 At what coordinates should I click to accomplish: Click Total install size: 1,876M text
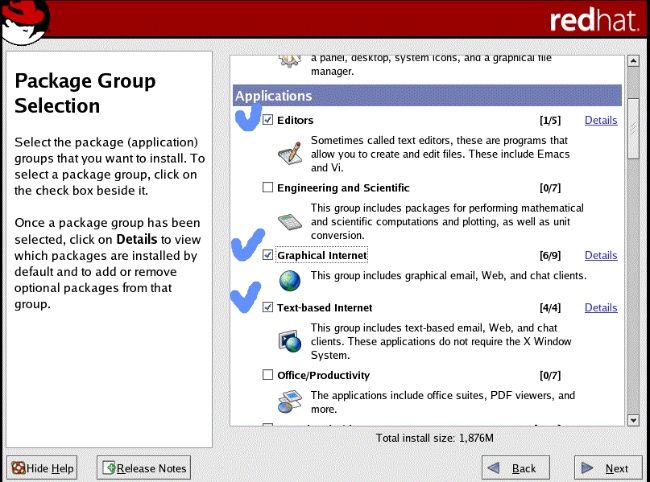(434, 438)
